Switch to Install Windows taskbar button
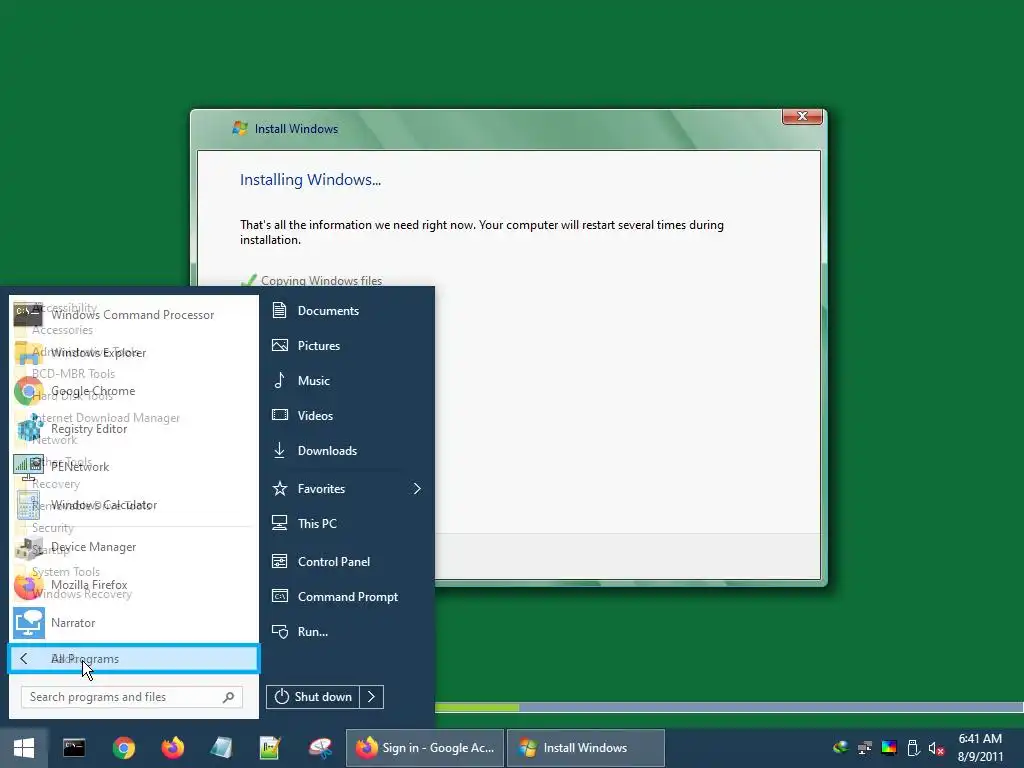Screen dimensions: 1024x768 pos(586,748)
